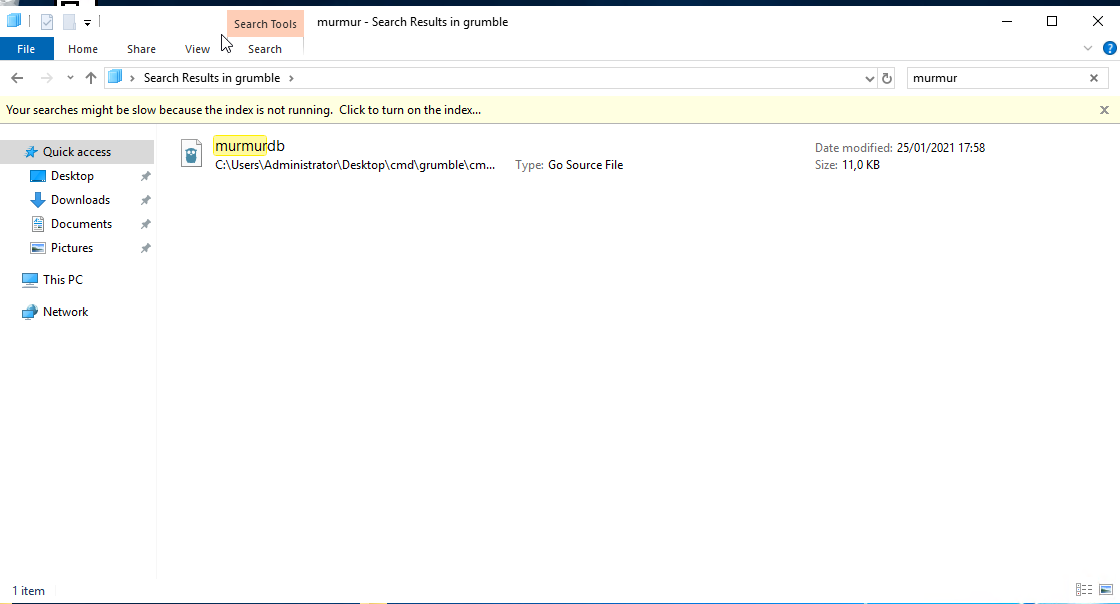1120x604 pixels.
Task: Expand the ribbon with the chevron
Action: point(1088,48)
